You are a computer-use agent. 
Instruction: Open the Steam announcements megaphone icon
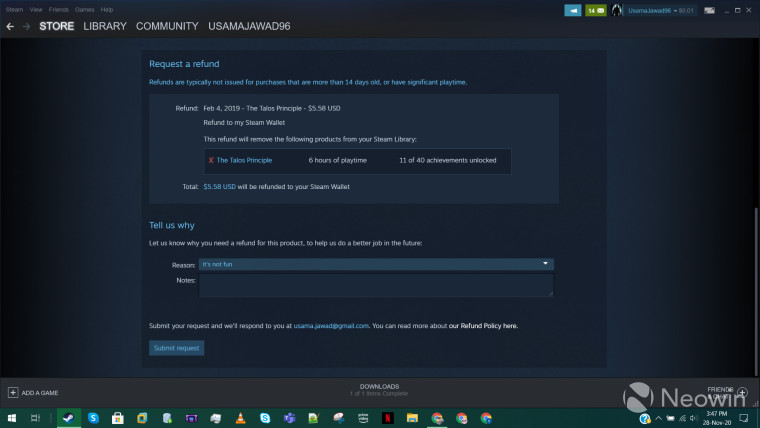[x=573, y=10]
